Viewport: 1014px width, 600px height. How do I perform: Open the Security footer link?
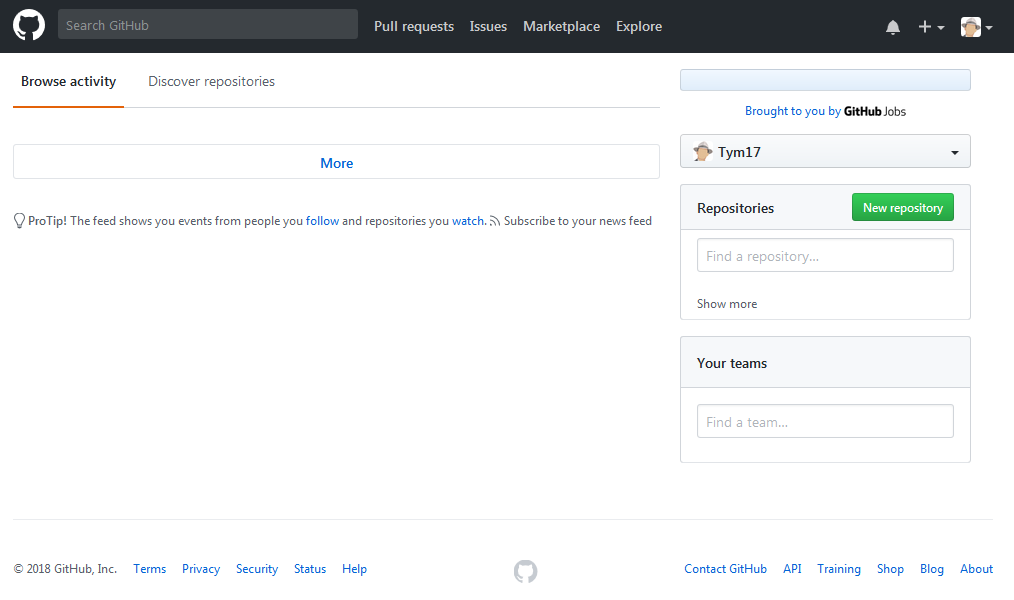click(x=257, y=569)
